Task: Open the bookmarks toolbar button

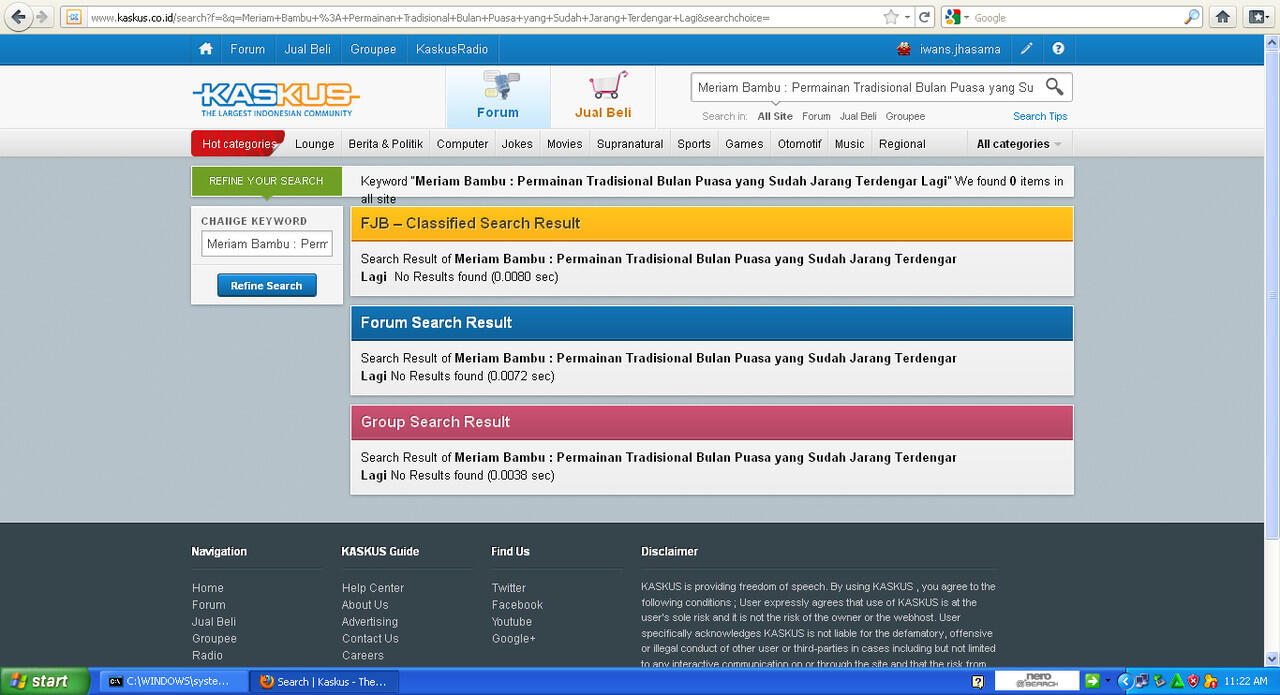Action: pos(1257,17)
